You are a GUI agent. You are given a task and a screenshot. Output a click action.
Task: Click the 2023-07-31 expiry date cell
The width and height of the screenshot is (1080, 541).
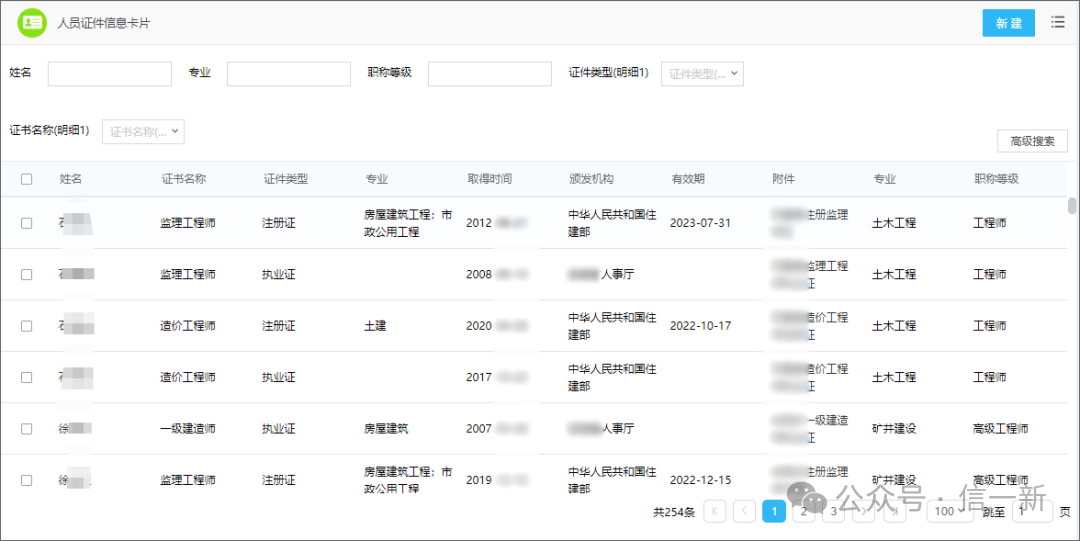pos(700,223)
